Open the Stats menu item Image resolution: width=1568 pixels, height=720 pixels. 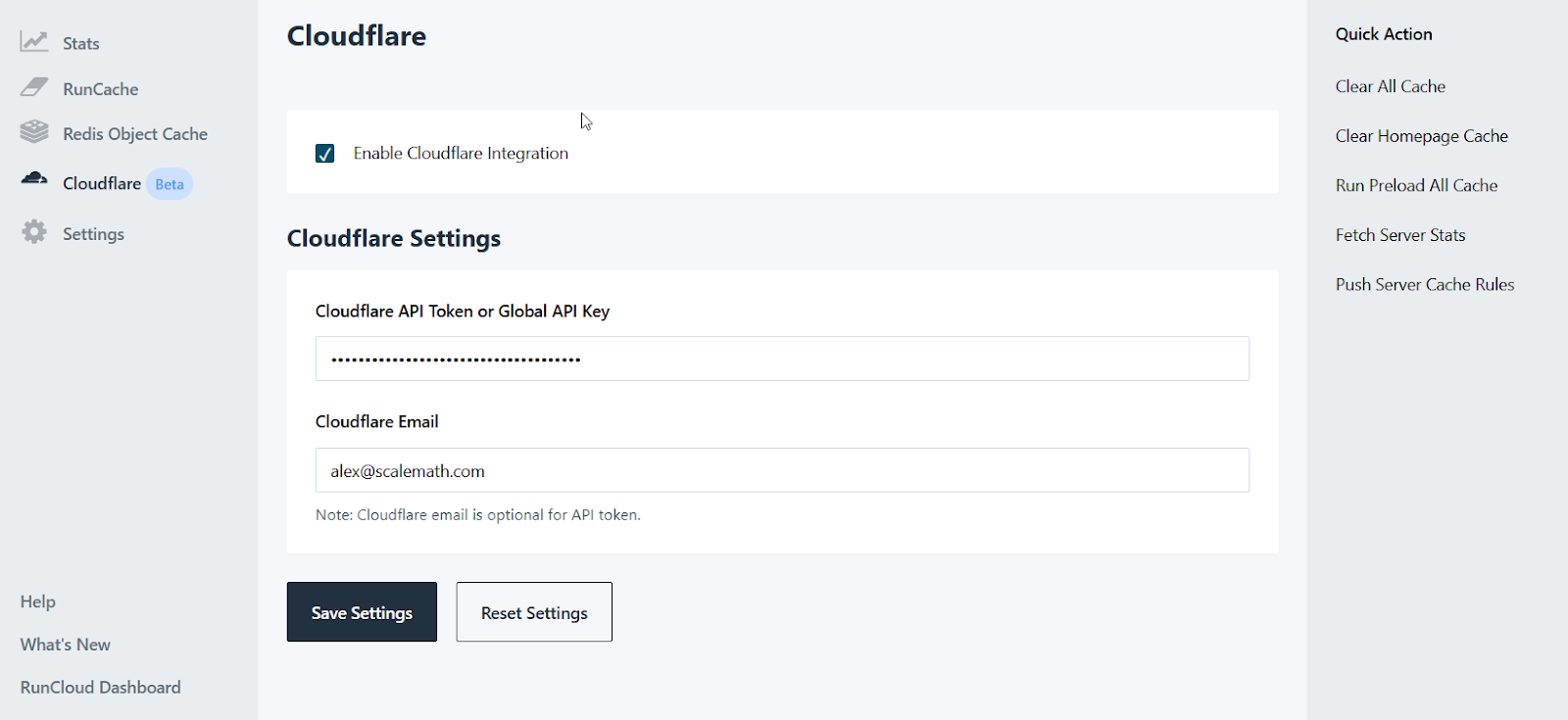tap(80, 43)
